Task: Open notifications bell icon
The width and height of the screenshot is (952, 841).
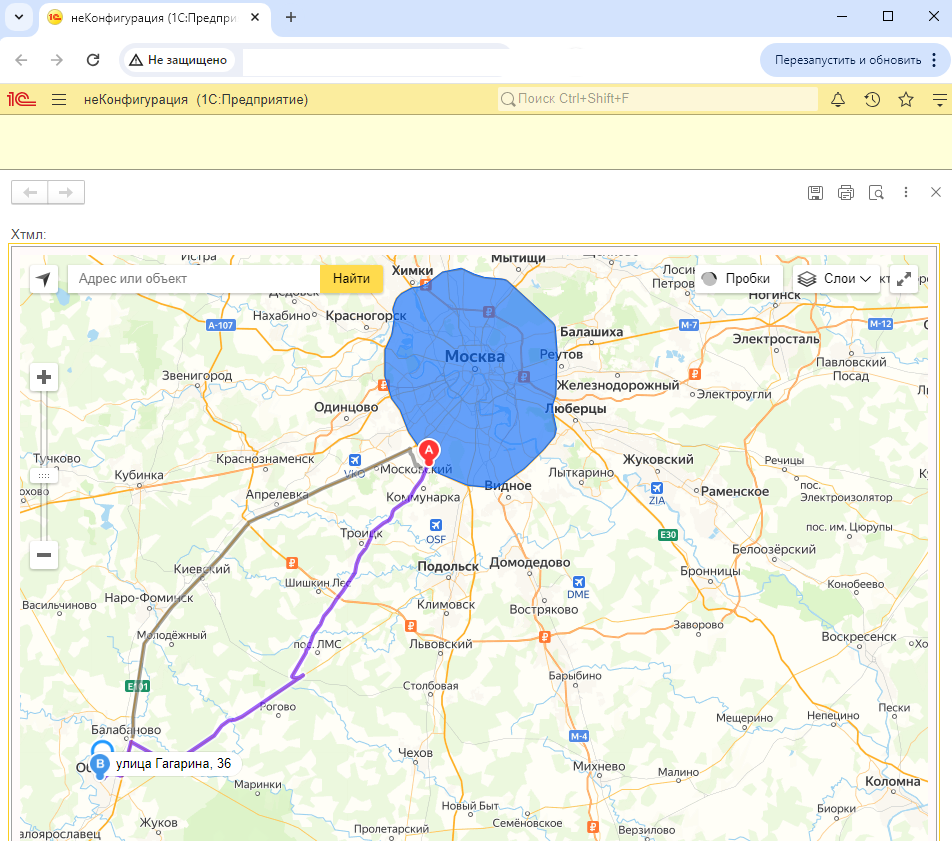Action: 838,100
